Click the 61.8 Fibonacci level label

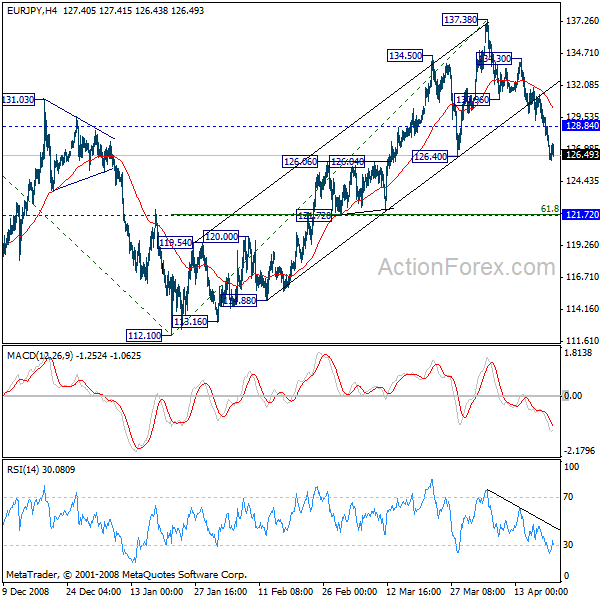coord(549,208)
